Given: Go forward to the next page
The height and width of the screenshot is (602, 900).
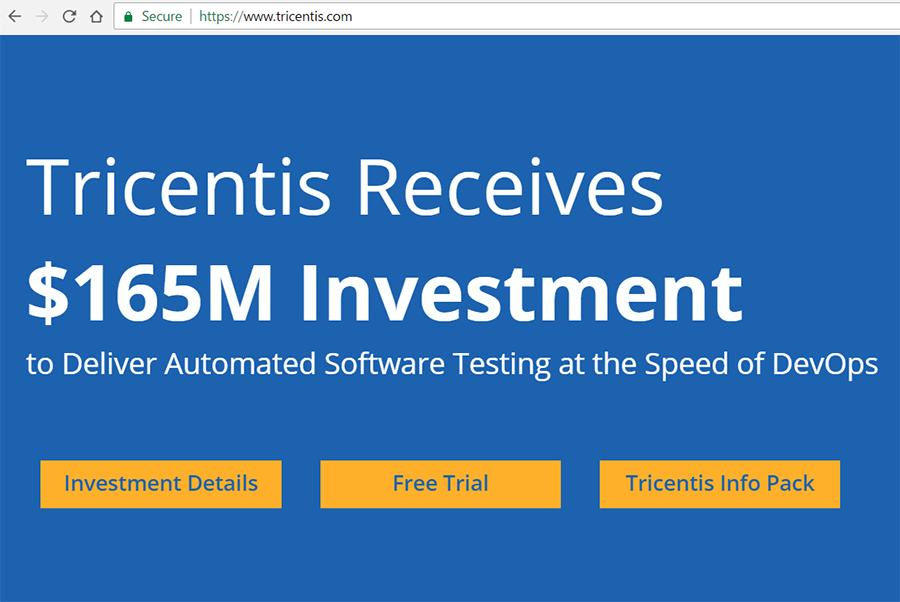Looking at the screenshot, I should [x=40, y=16].
